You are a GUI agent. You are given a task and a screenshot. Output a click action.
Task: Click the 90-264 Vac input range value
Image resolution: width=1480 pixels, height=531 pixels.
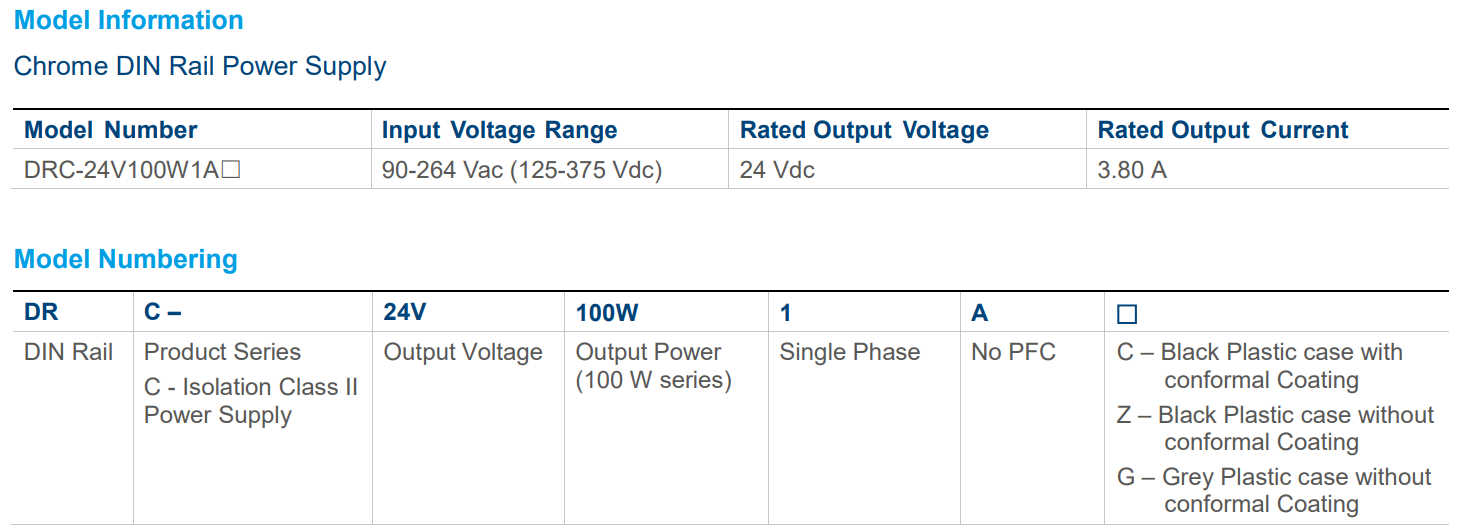pyautogui.click(x=521, y=170)
